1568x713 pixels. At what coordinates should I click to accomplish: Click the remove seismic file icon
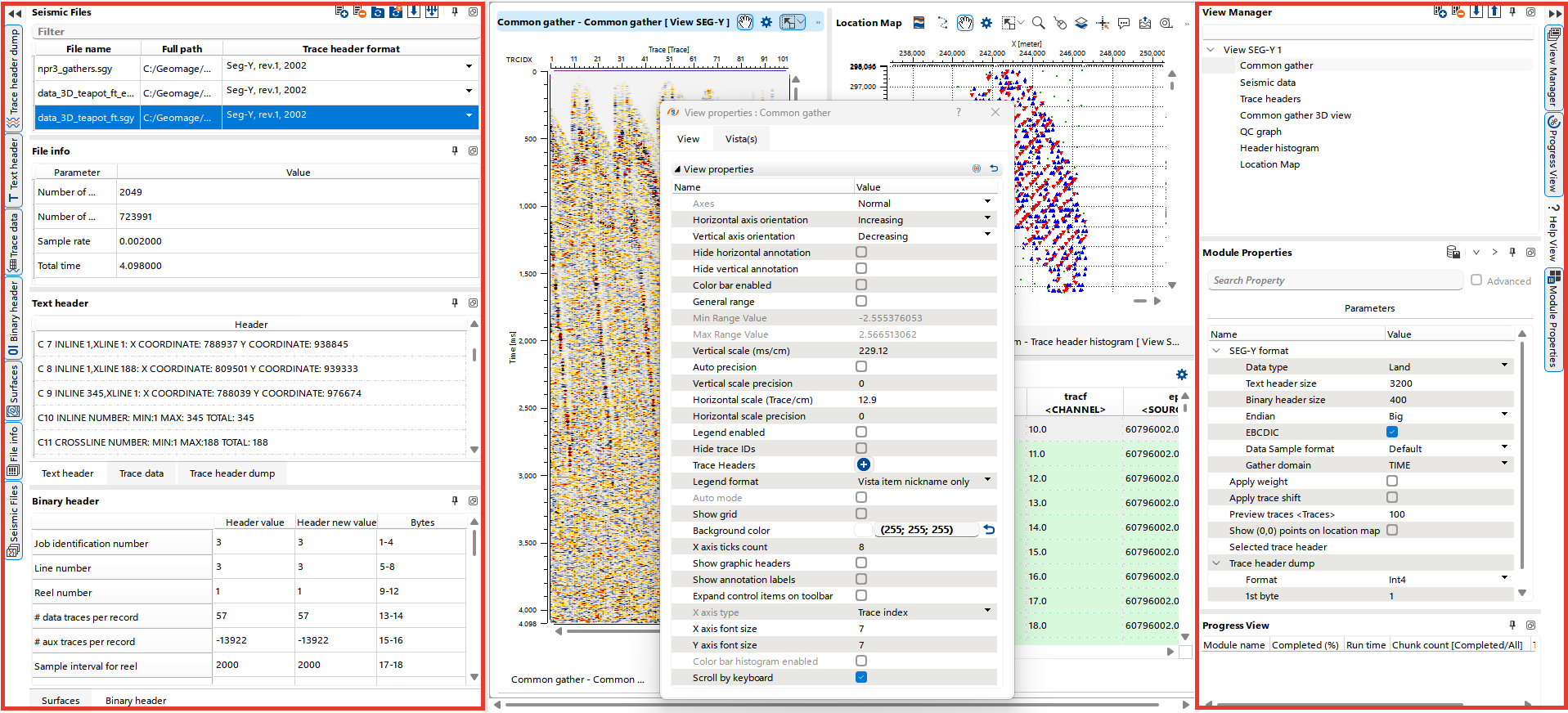click(x=359, y=11)
